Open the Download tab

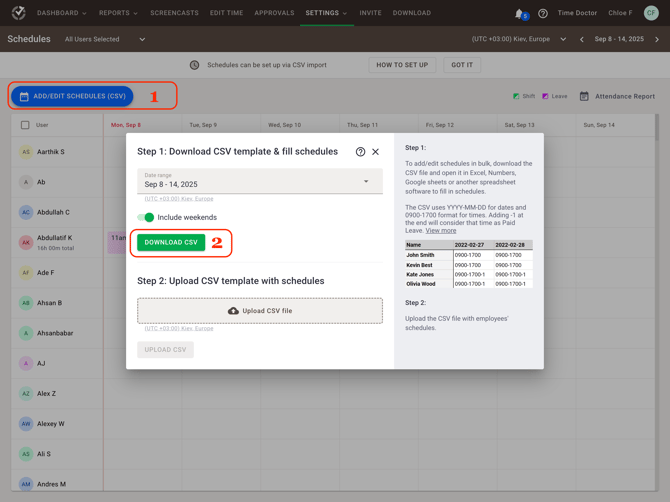click(412, 13)
